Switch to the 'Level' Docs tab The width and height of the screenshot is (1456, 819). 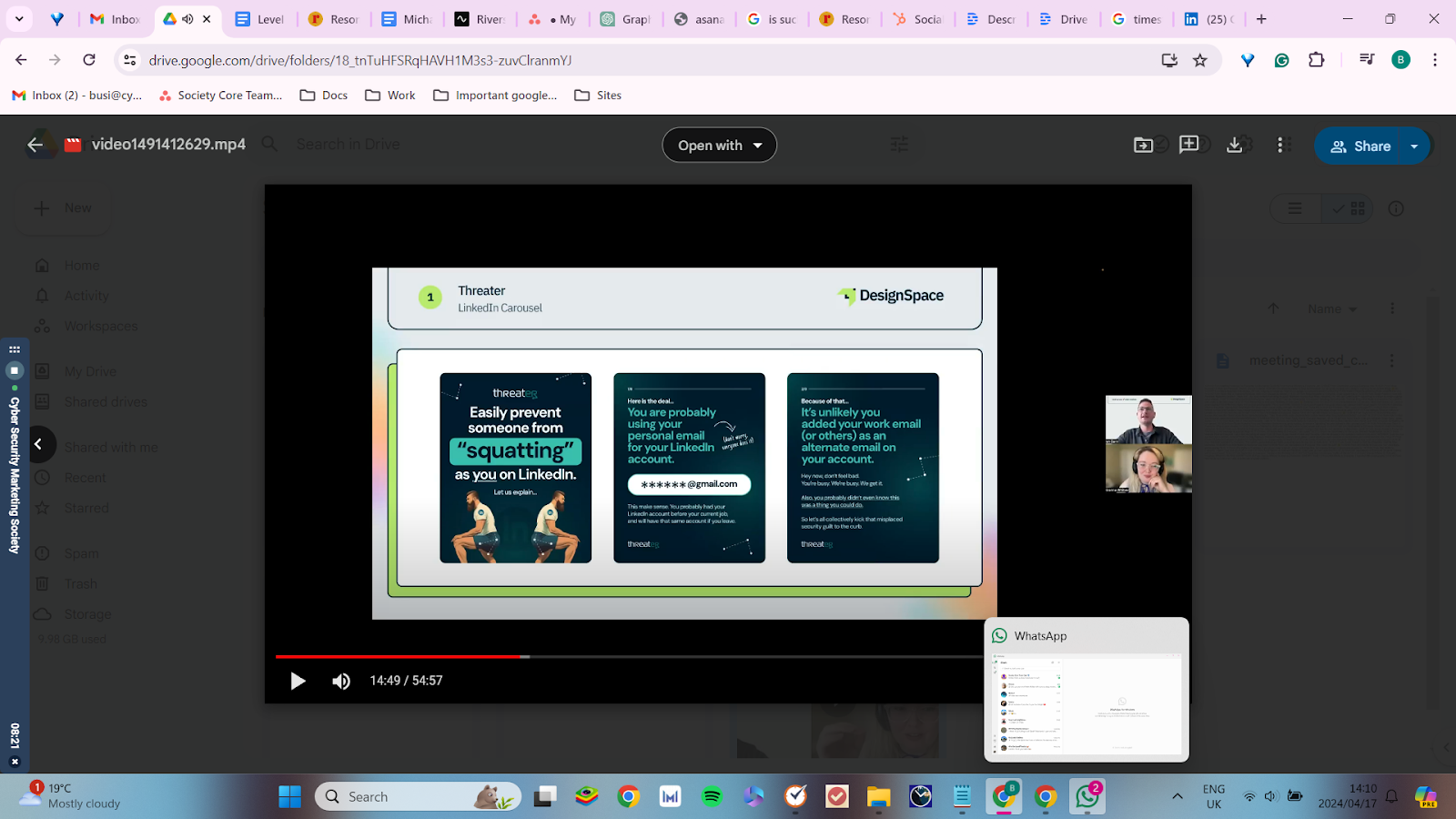click(260, 18)
